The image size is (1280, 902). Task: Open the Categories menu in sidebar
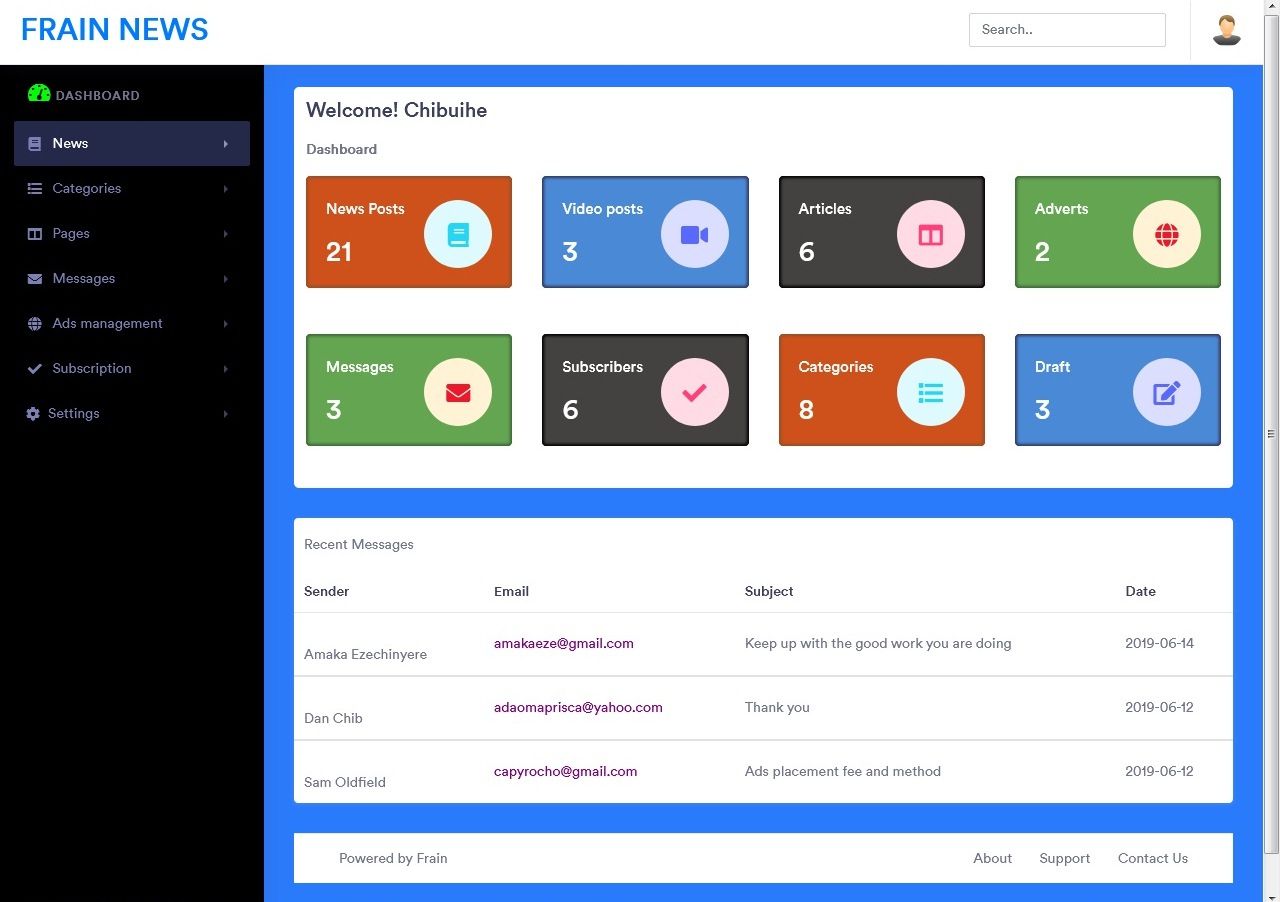tap(132, 188)
